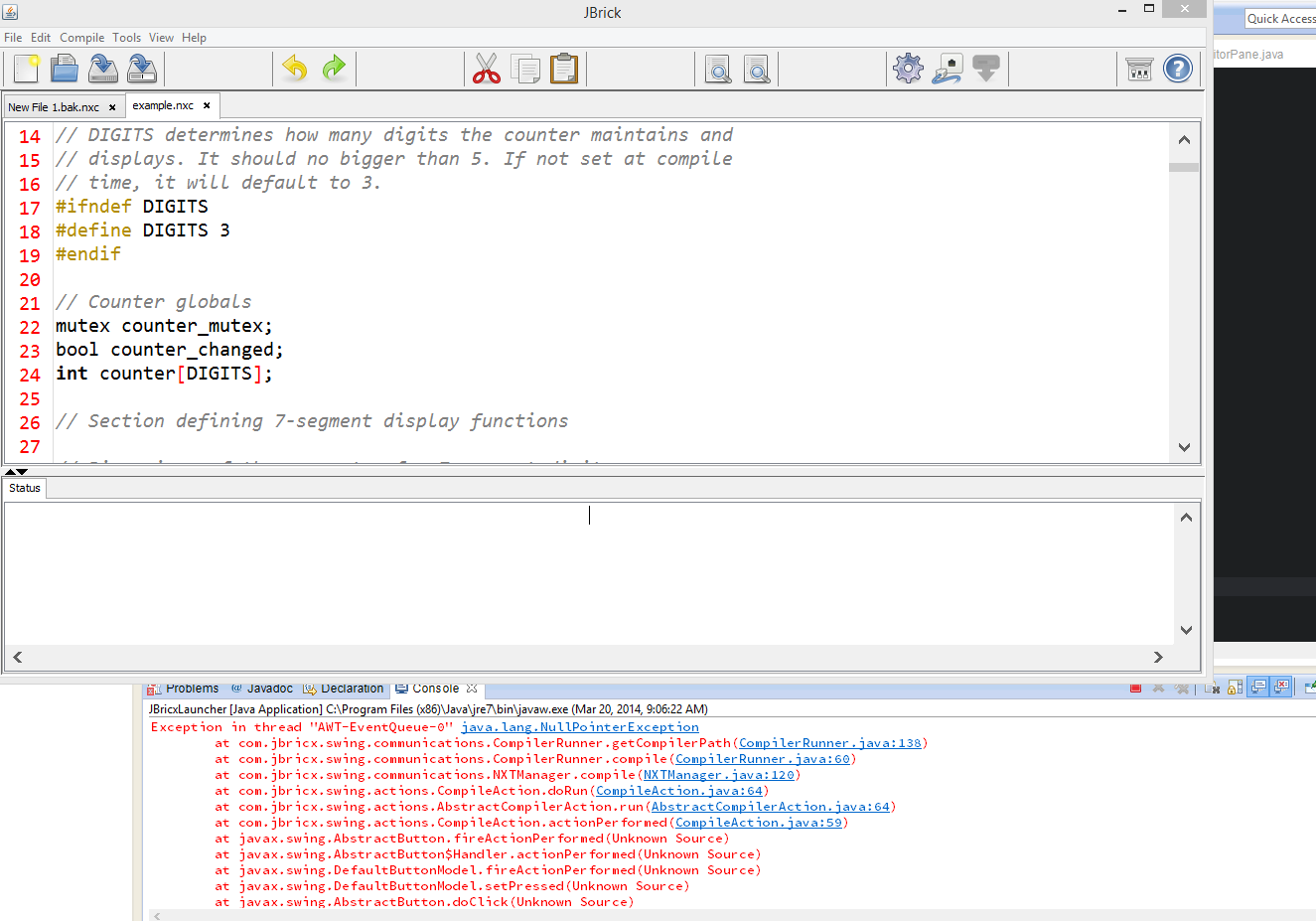Toggle show console on standard out change
This screenshot has width=1316, height=921.
pyautogui.click(x=1258, y=688)
